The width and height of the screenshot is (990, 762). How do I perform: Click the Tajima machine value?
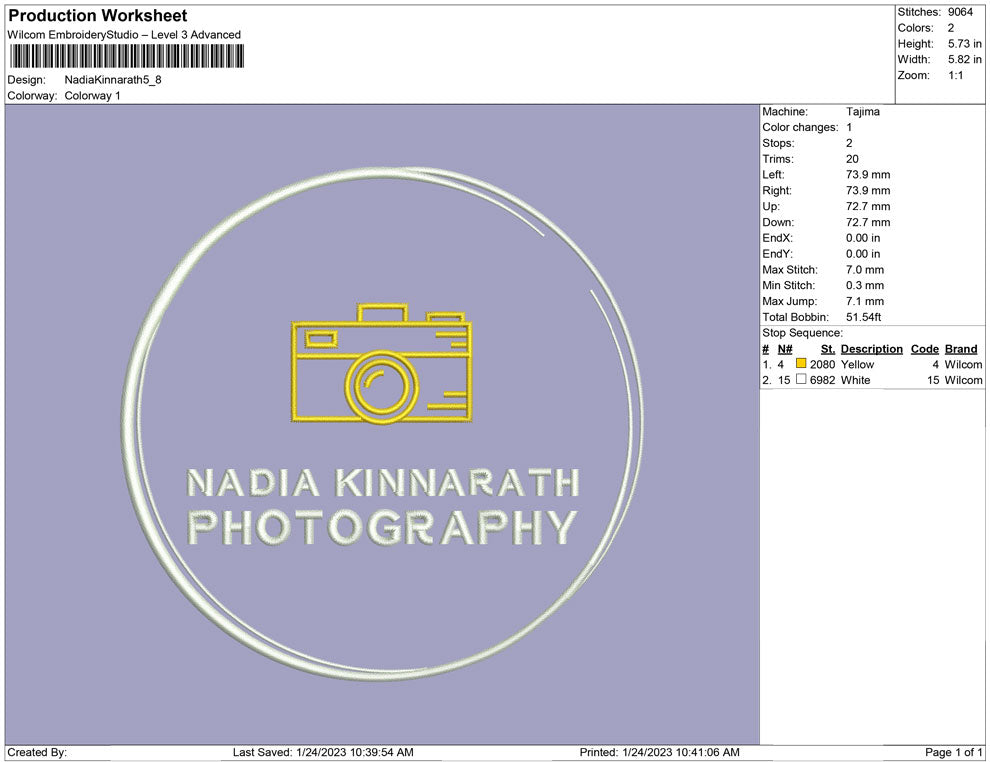[x=862, y=112]
